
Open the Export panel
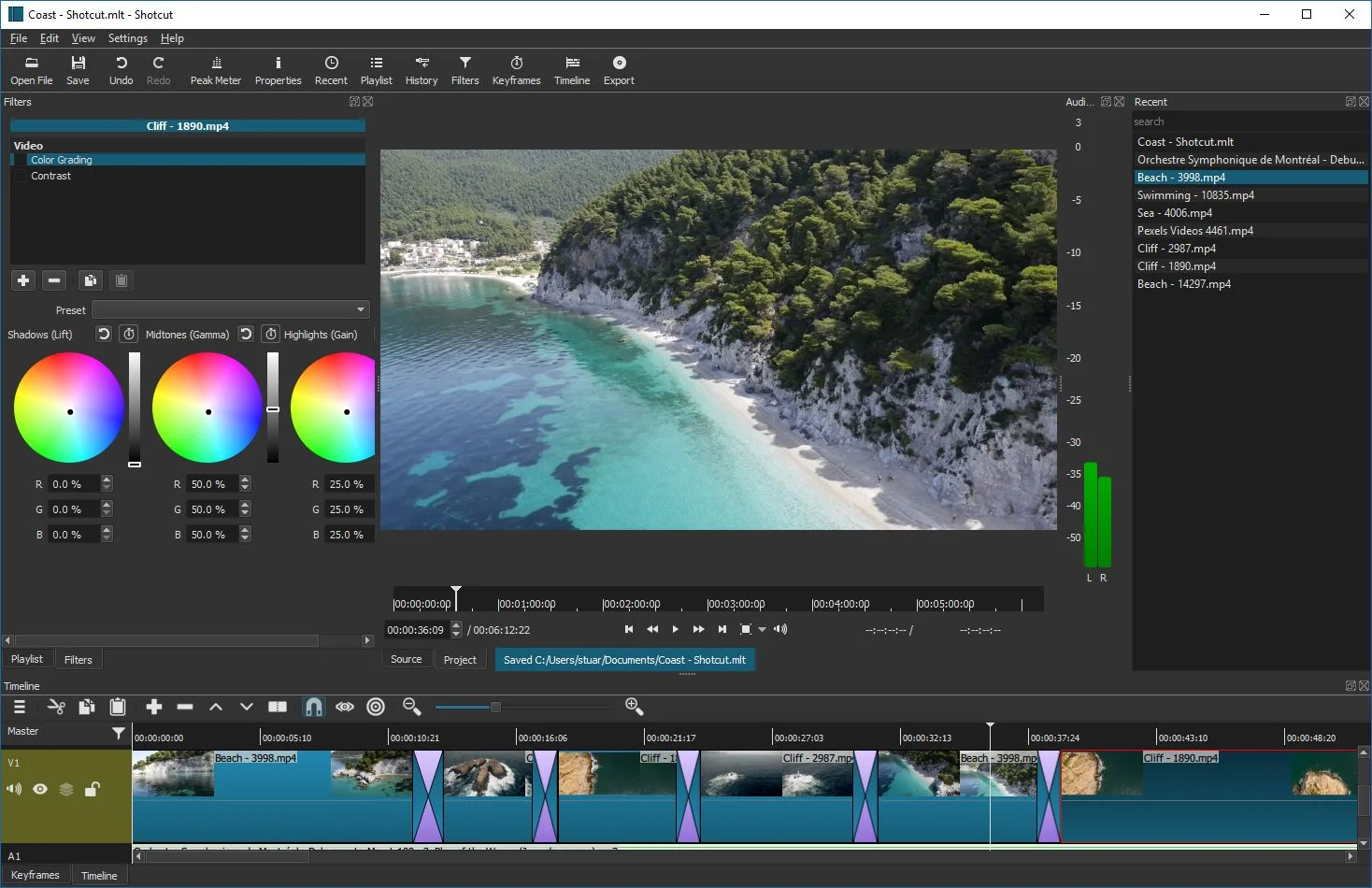pyautogui.click(x=618, y=69)
